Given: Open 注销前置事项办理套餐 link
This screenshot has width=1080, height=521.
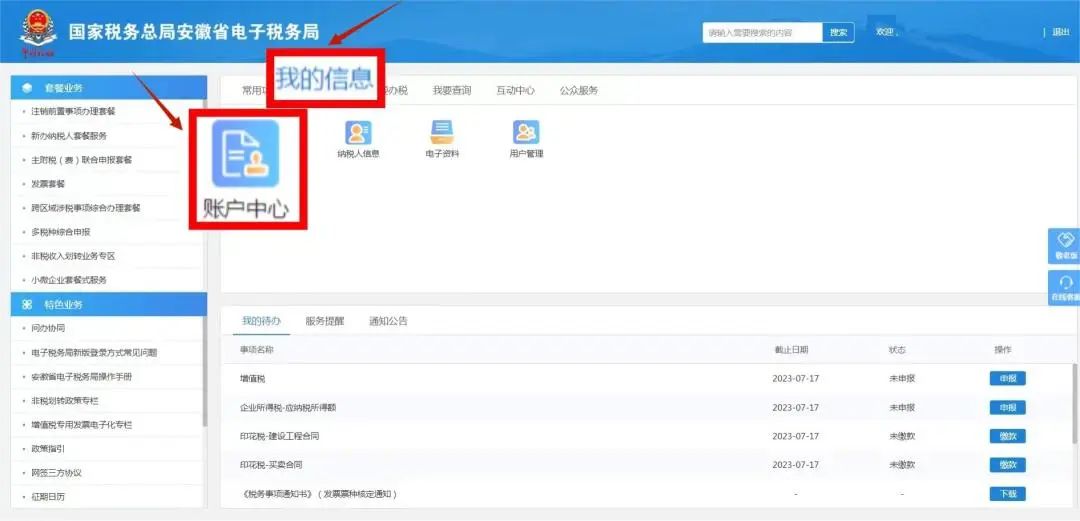Looking at the screenshot, I should (73, 111).
